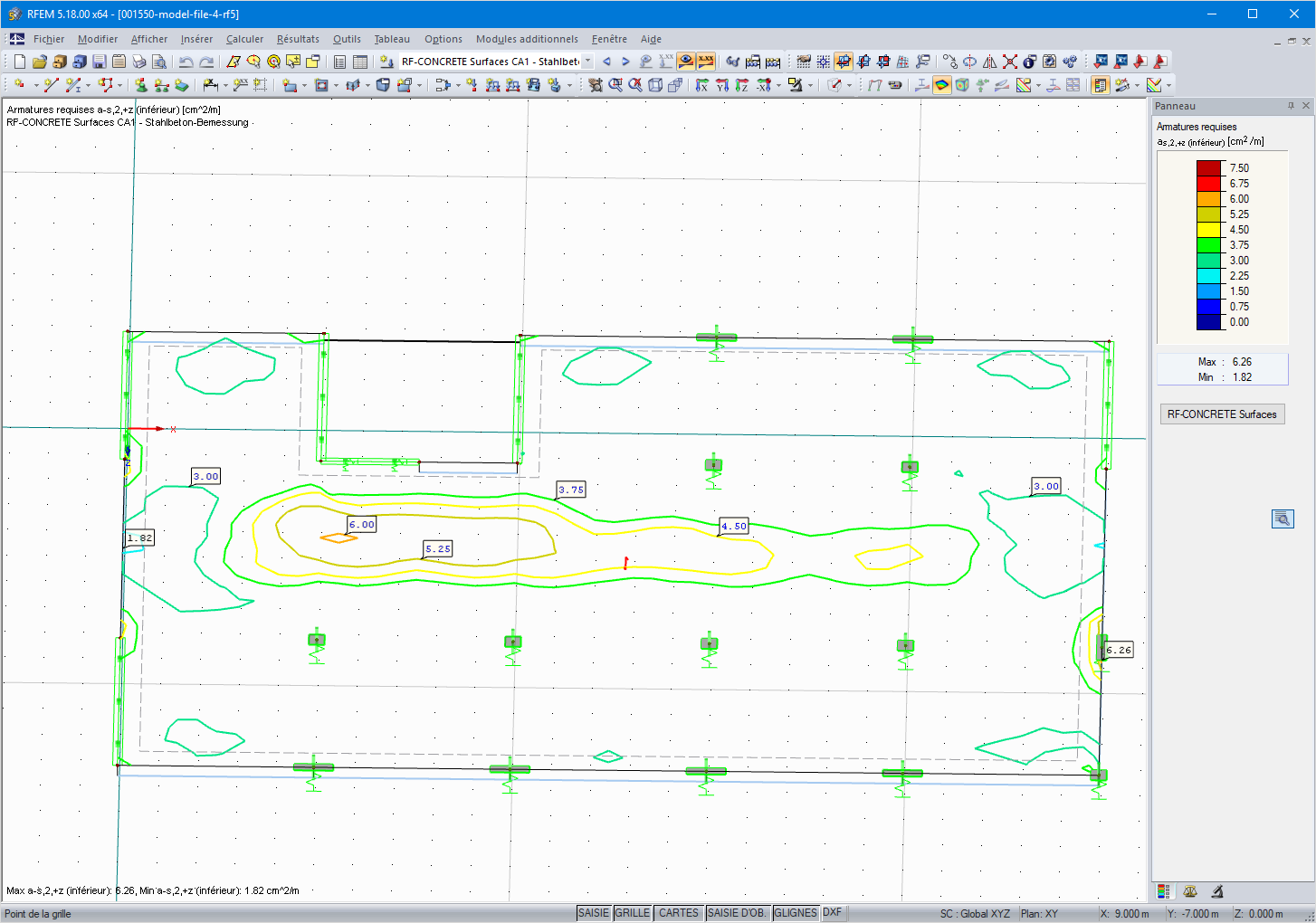Screen dimensions: 1316x923
Task: Click the RF-CONCRETE Surfaces button
Action: (1222, 414)
